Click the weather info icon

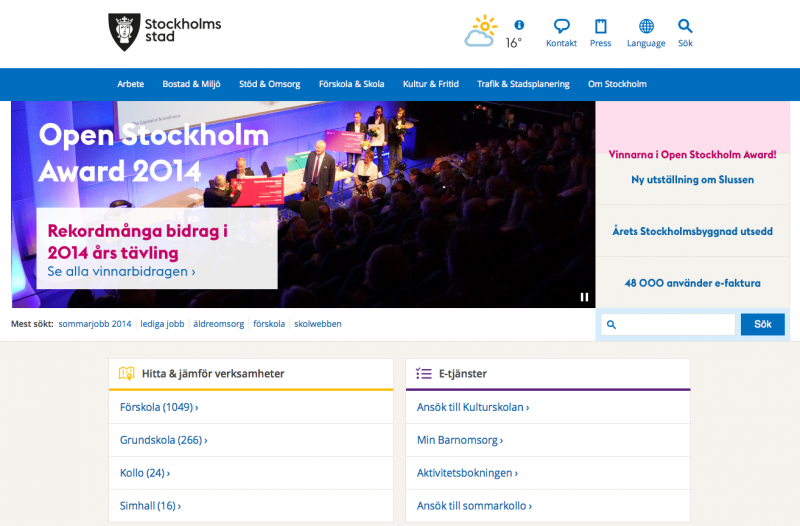(x=519, y=25)
